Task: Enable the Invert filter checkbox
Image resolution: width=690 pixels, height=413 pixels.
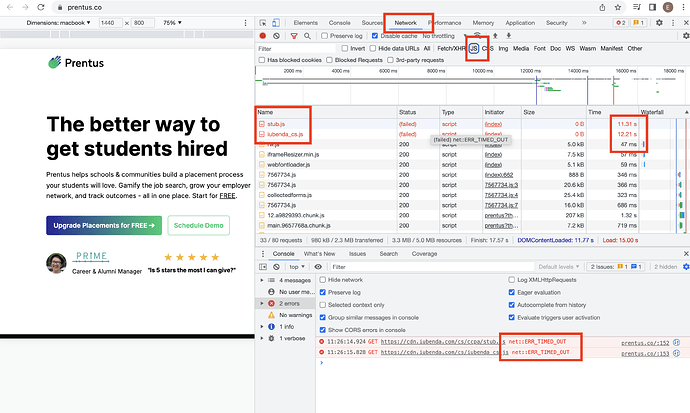Action: 345,48
